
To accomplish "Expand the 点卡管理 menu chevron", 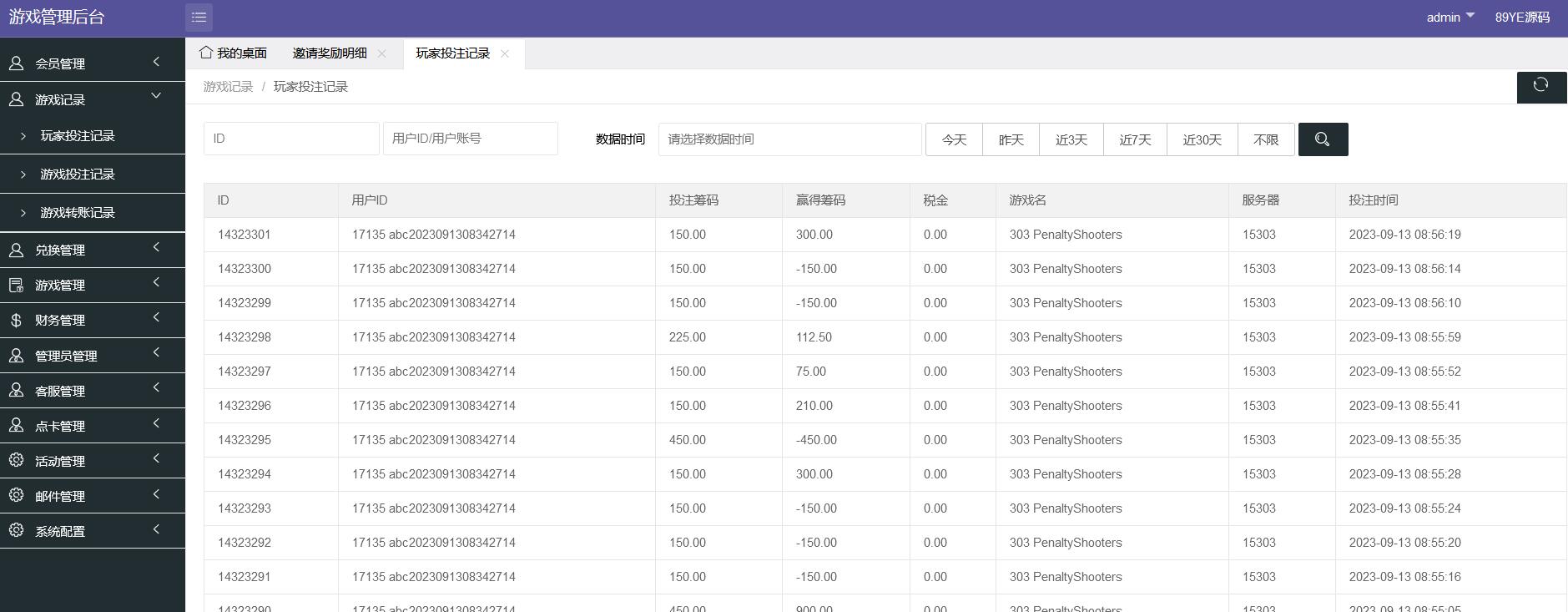I will pos(156,424).
